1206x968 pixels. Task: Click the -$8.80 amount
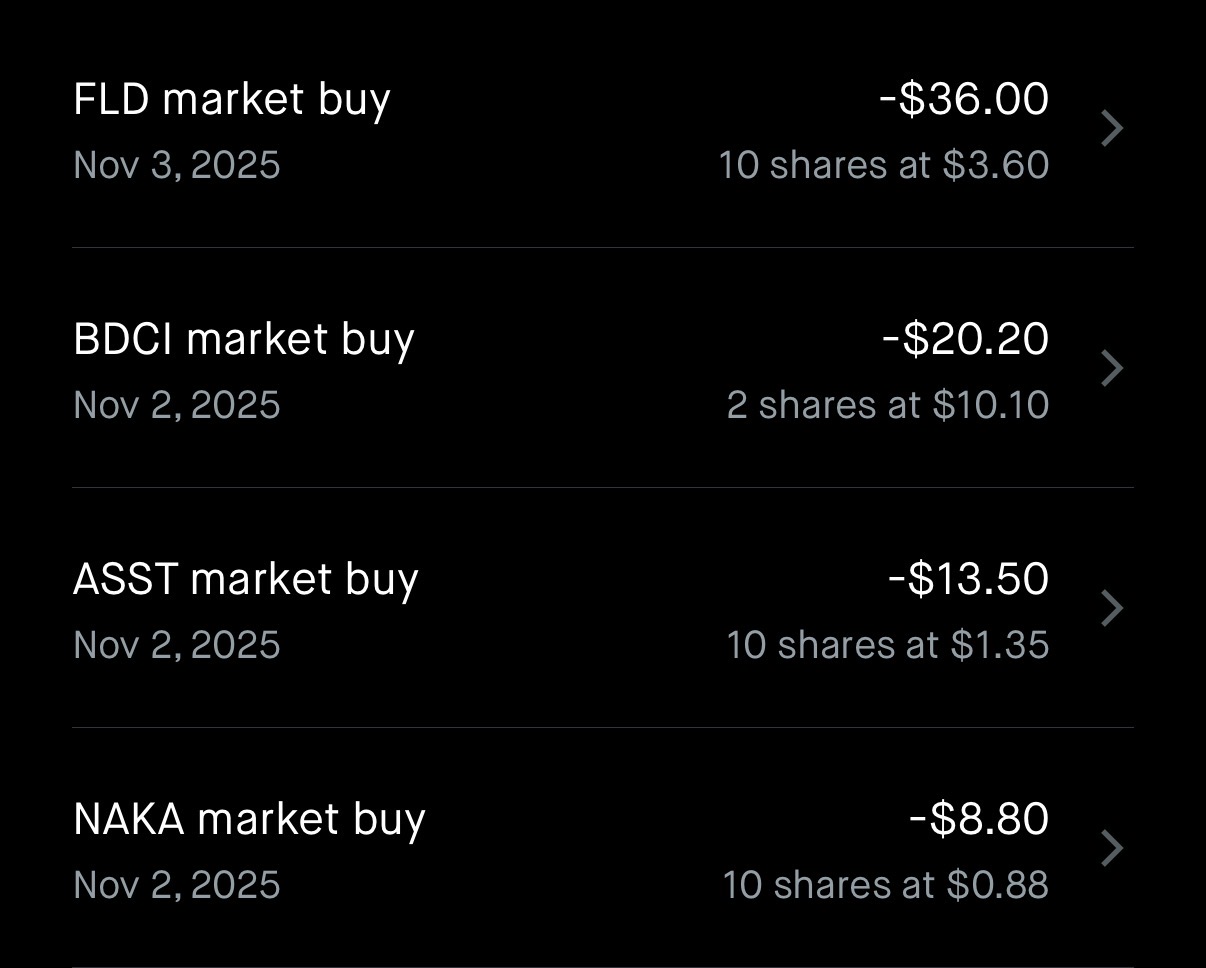[x=979, y=819]
